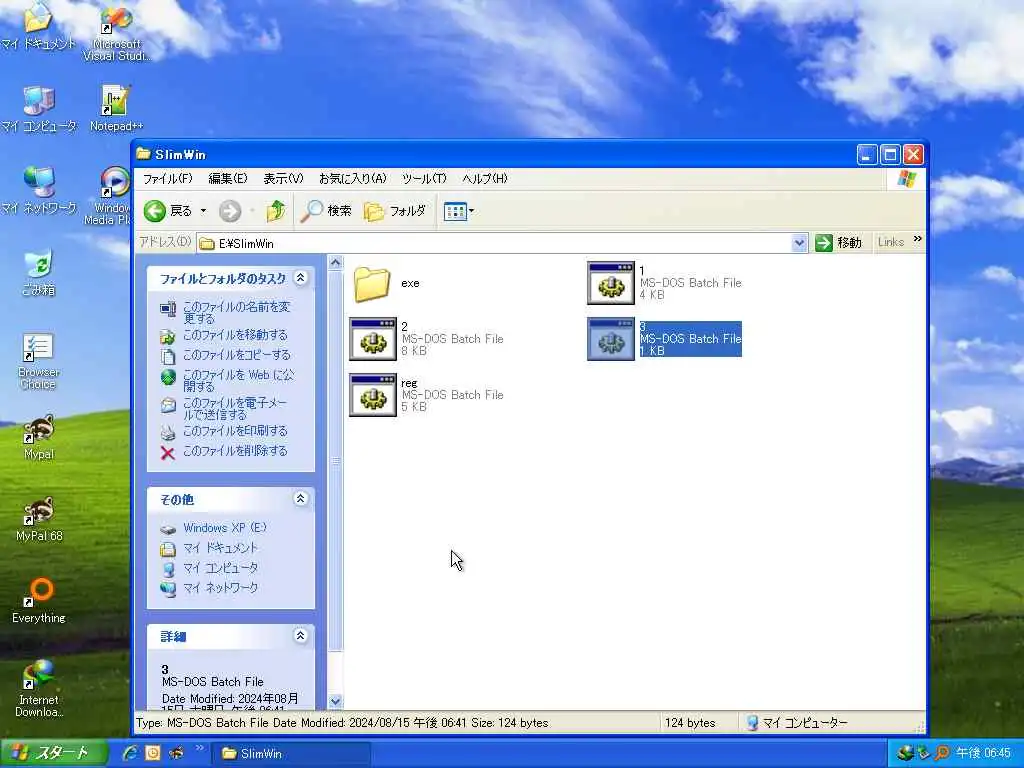Open the Edit (編集) menu
This screenshot has width=1024, height=768.
click(227, 178)
